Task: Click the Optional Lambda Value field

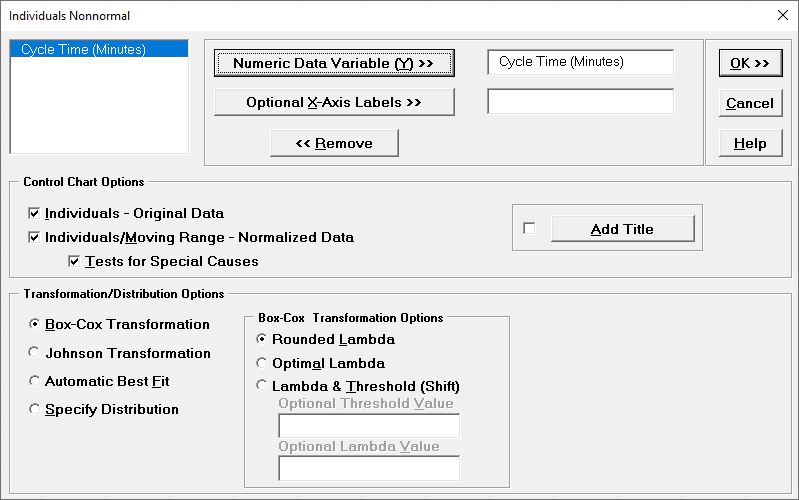Action: (369, 468)
